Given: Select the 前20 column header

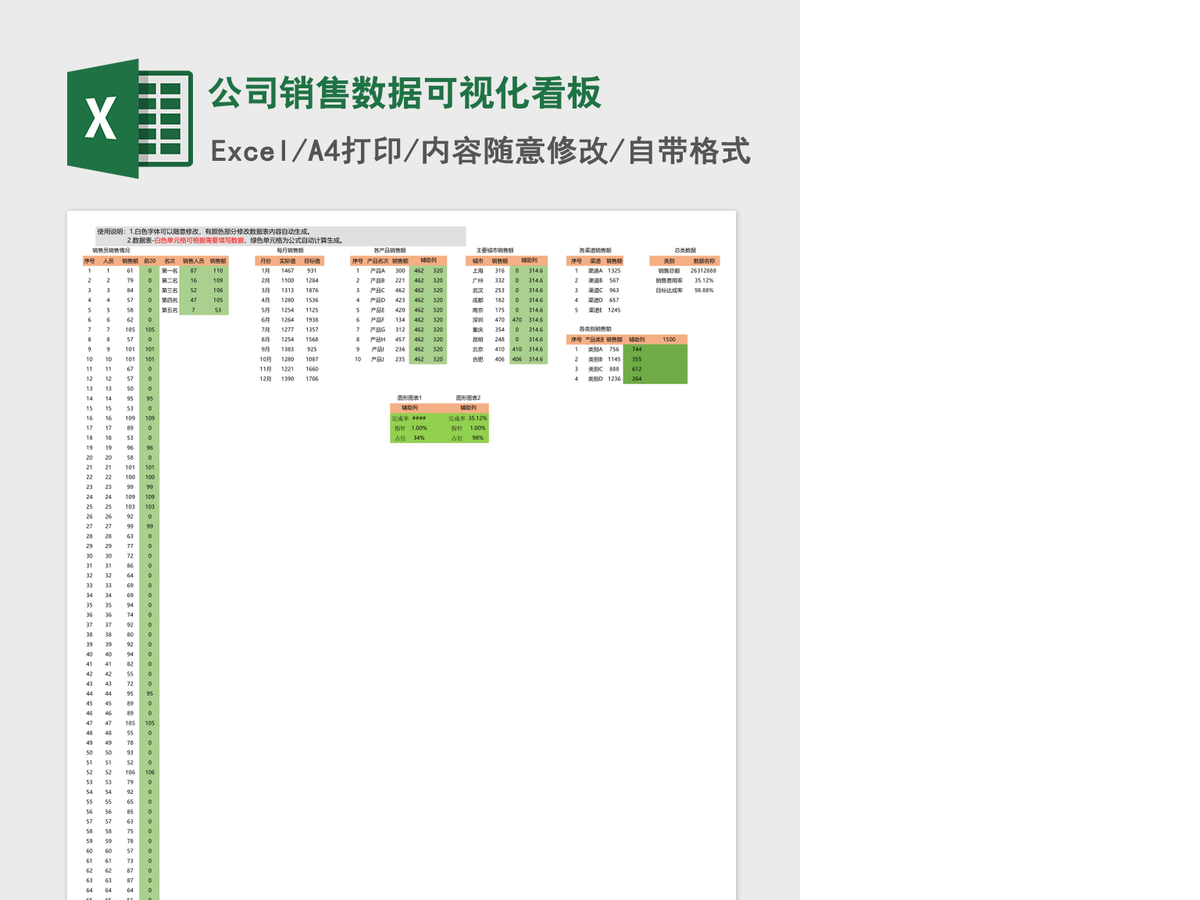Looking at the screenshot, I should coord(149,260).
